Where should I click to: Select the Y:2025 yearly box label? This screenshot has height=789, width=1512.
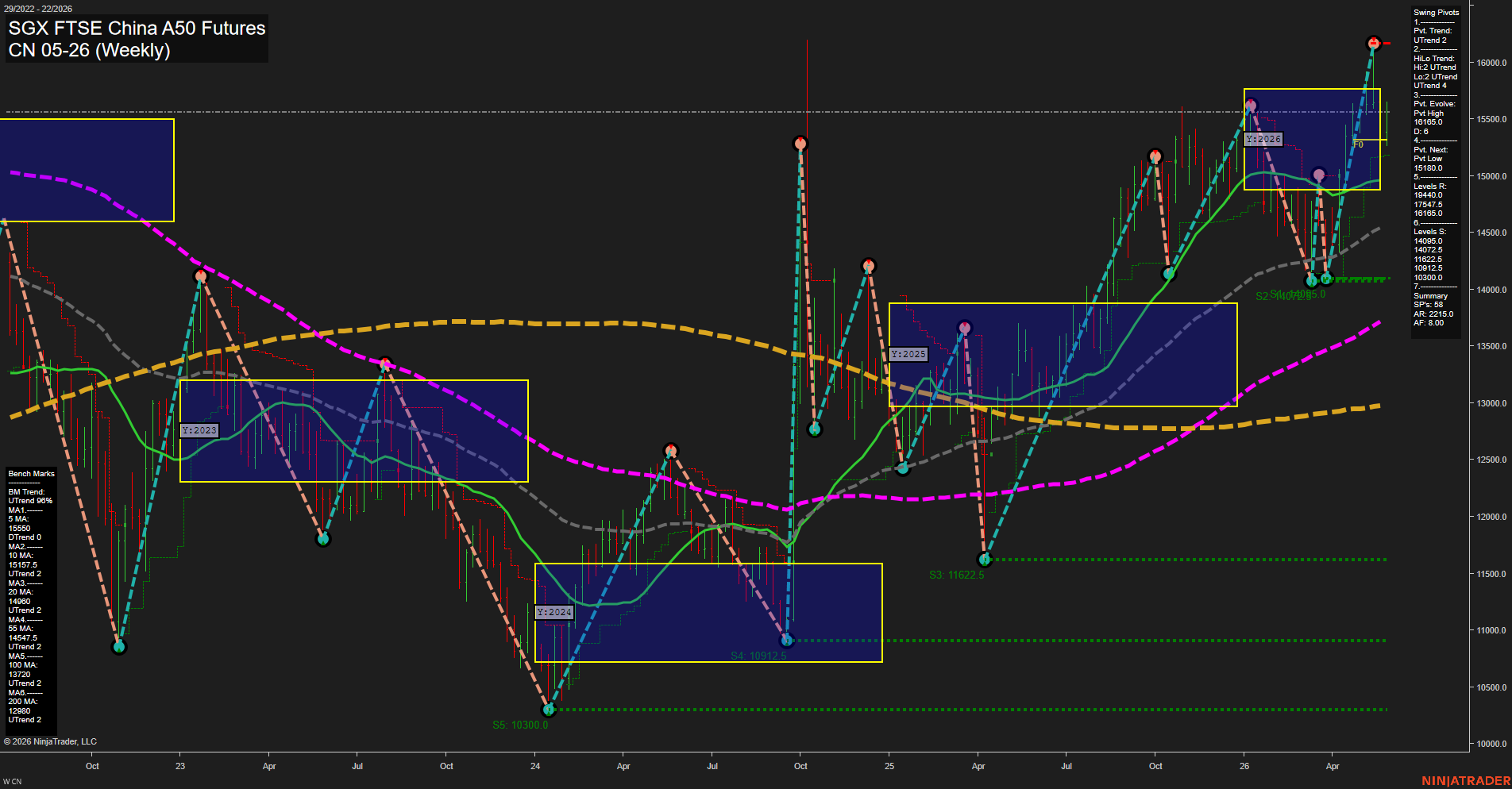point(908,354)
